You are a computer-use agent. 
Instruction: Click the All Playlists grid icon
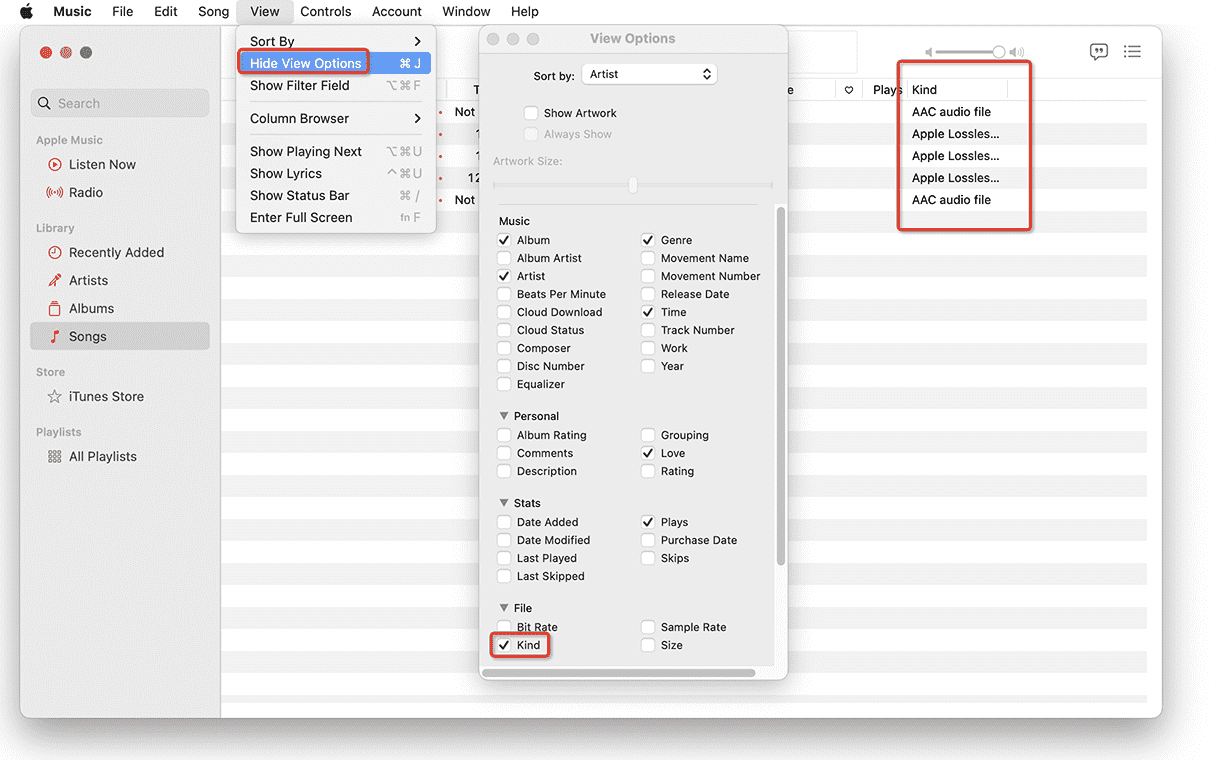(x=55, y=456)
